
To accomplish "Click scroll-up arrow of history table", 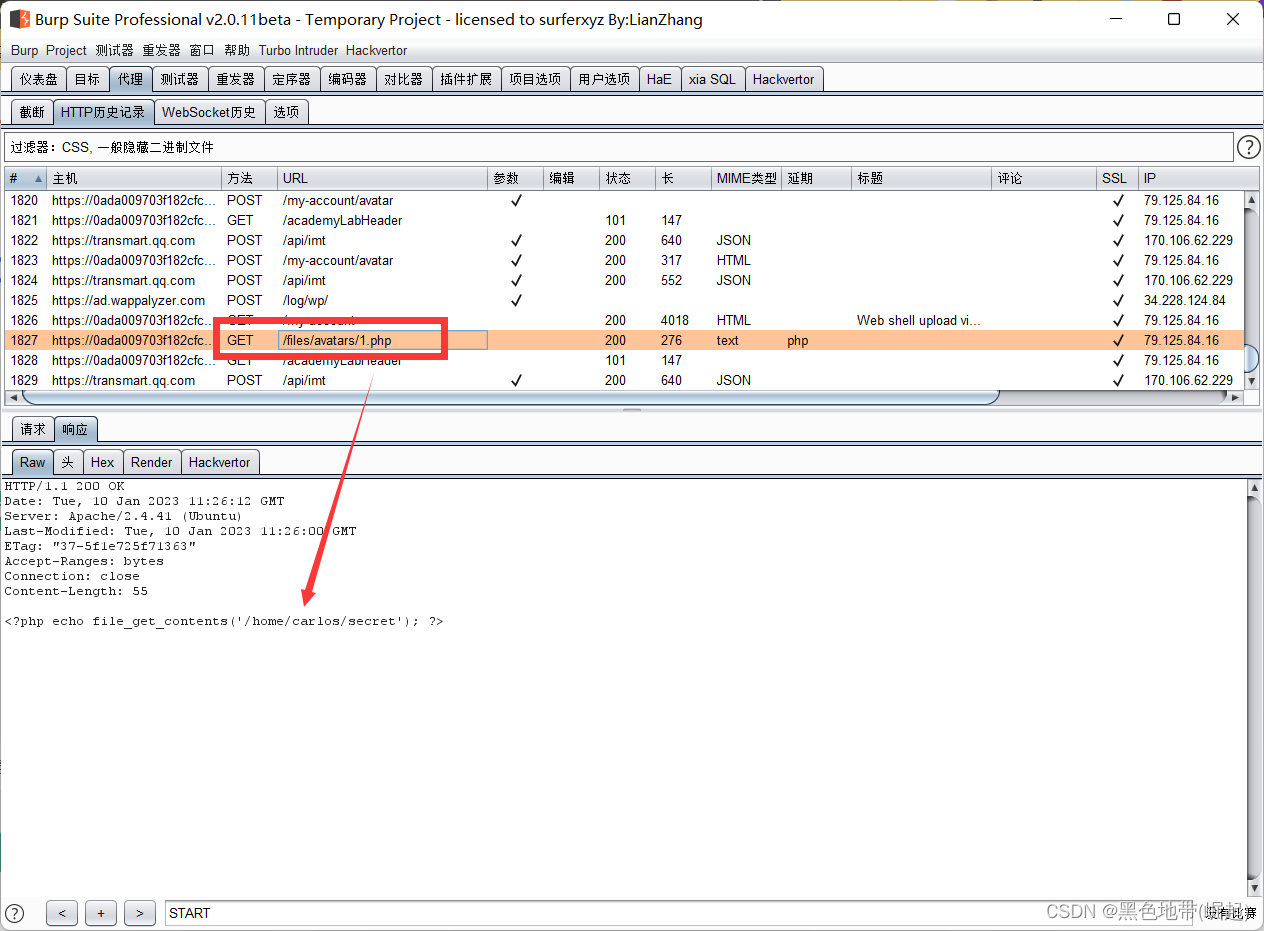I will pyautogui.click(x=1251, y=198).
